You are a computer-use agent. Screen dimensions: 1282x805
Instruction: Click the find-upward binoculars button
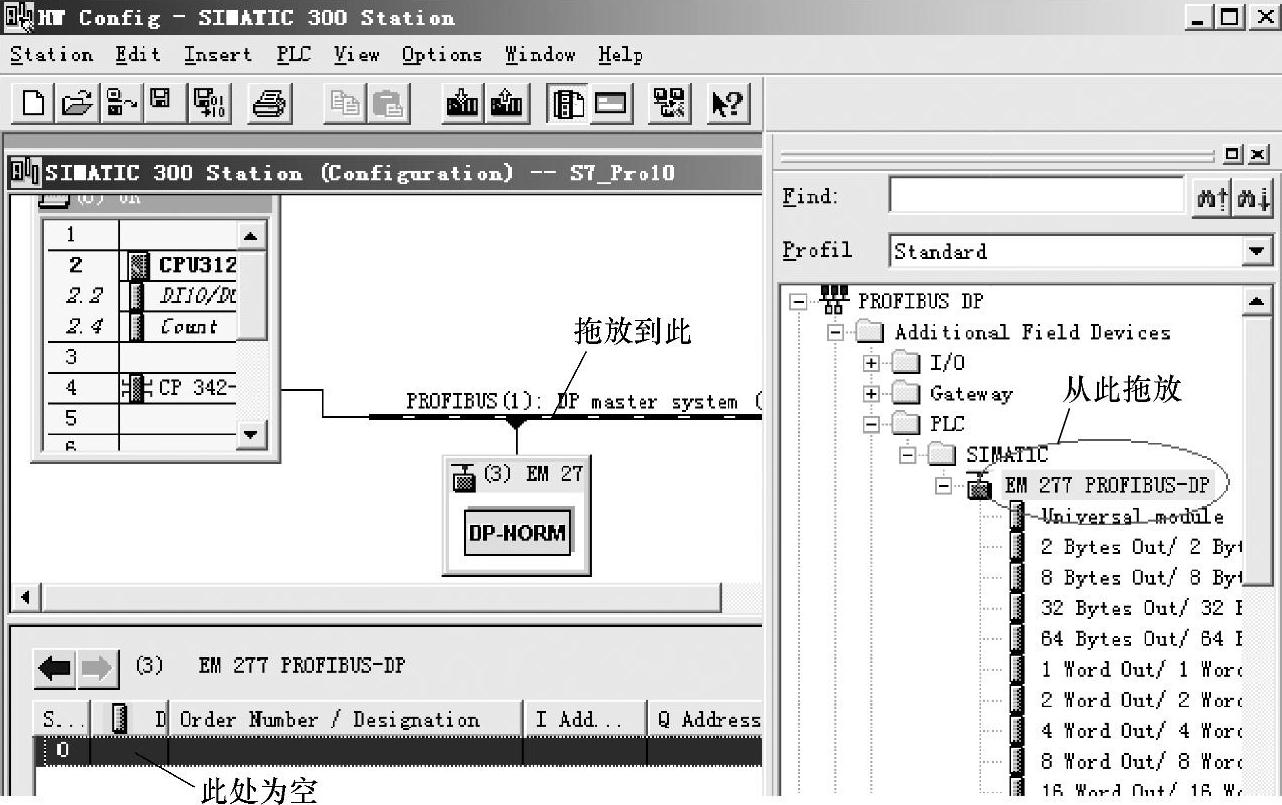click(1213, 196)
